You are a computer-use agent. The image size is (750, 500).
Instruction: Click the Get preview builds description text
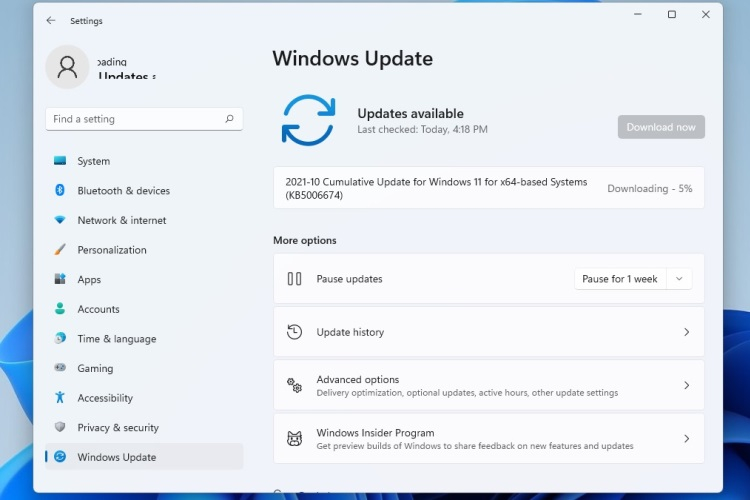(475, 446)
